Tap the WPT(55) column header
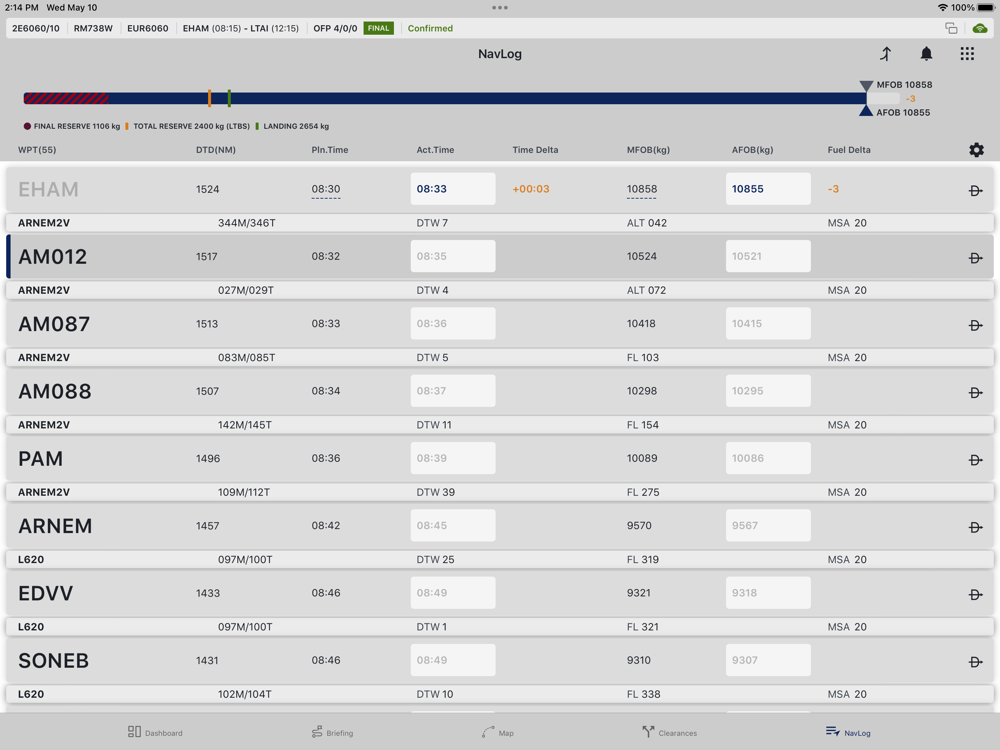Viewport: 1000px width, 750px height. coord(37,150)
